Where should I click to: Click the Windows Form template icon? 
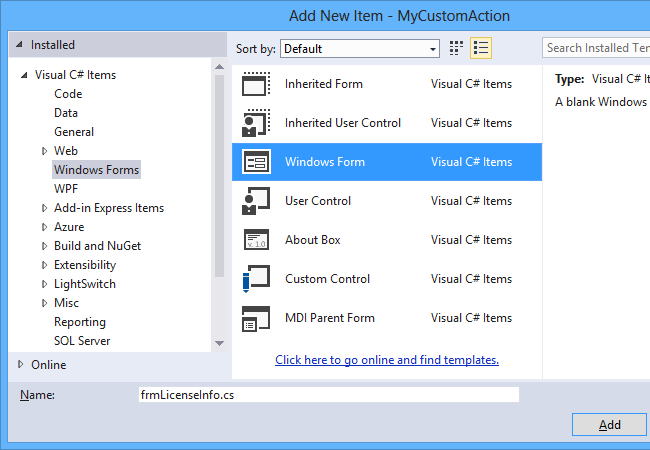(x=256, y=162)
